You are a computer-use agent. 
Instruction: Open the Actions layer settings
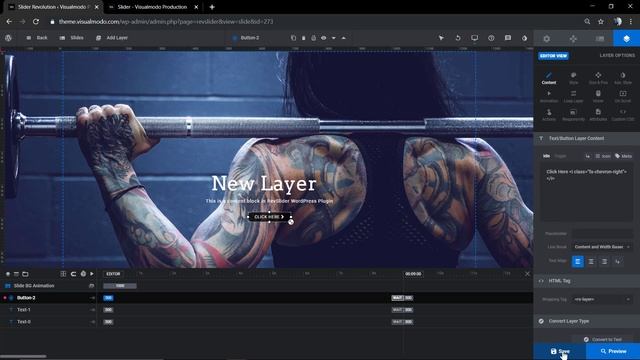tap(549, 115)
